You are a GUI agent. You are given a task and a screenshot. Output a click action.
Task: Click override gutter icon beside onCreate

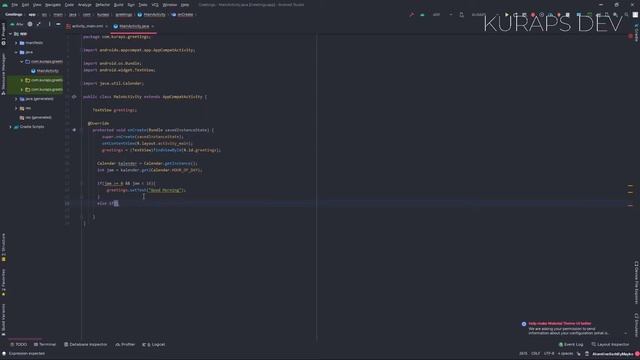pyautogui.click(x=74, y=130)
